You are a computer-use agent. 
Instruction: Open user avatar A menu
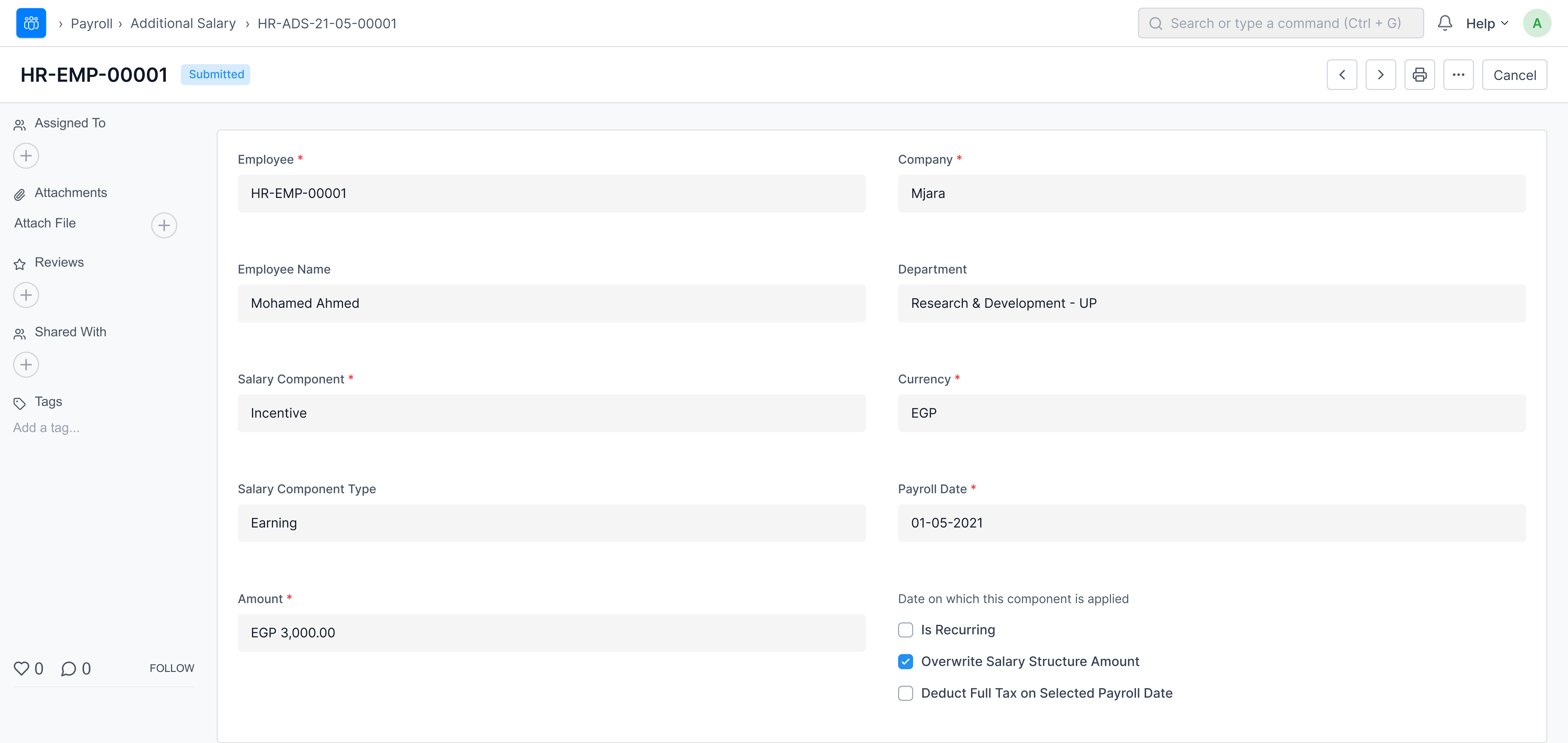1537,23
